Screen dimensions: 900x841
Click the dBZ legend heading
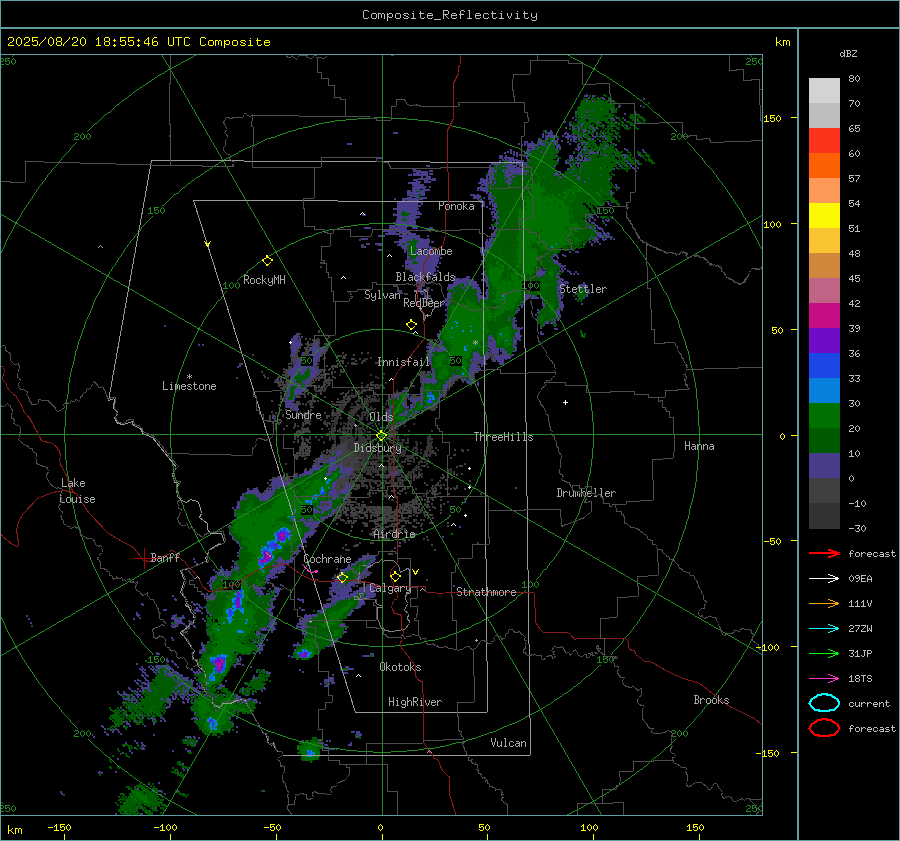click(x=848, y=53)
